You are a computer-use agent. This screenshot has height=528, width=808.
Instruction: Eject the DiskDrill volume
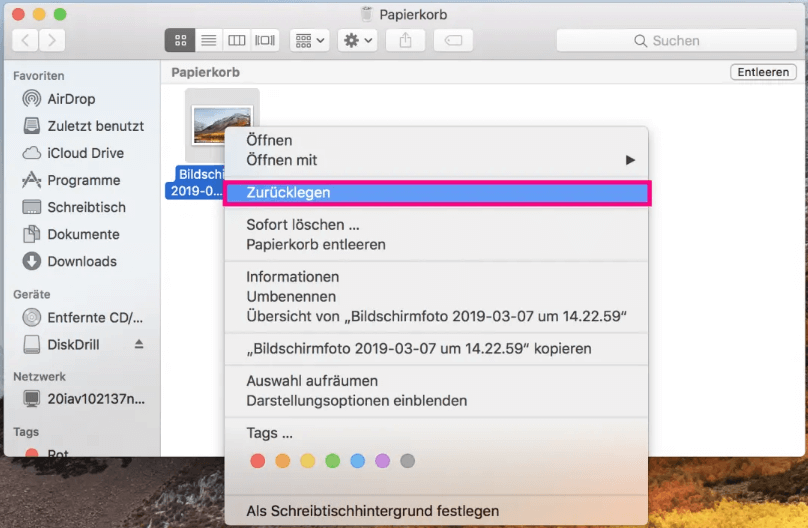click(139, 344)
